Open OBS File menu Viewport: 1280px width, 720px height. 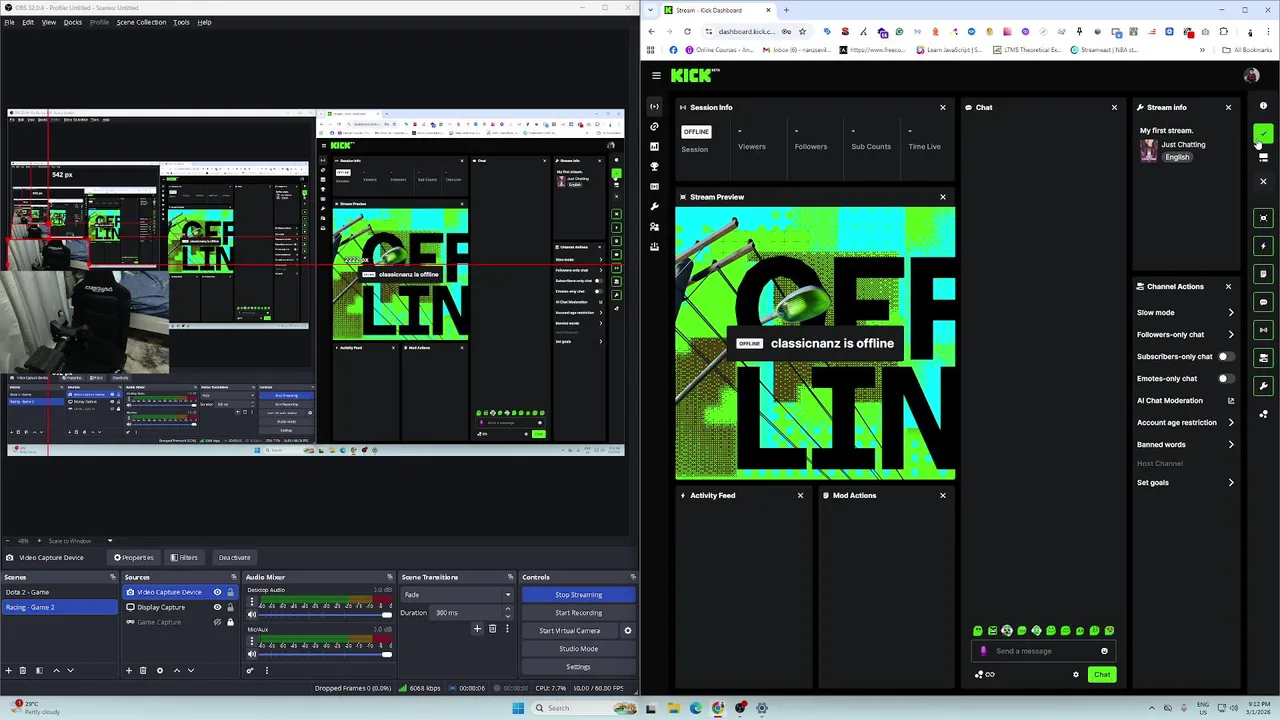coord(9,22)
